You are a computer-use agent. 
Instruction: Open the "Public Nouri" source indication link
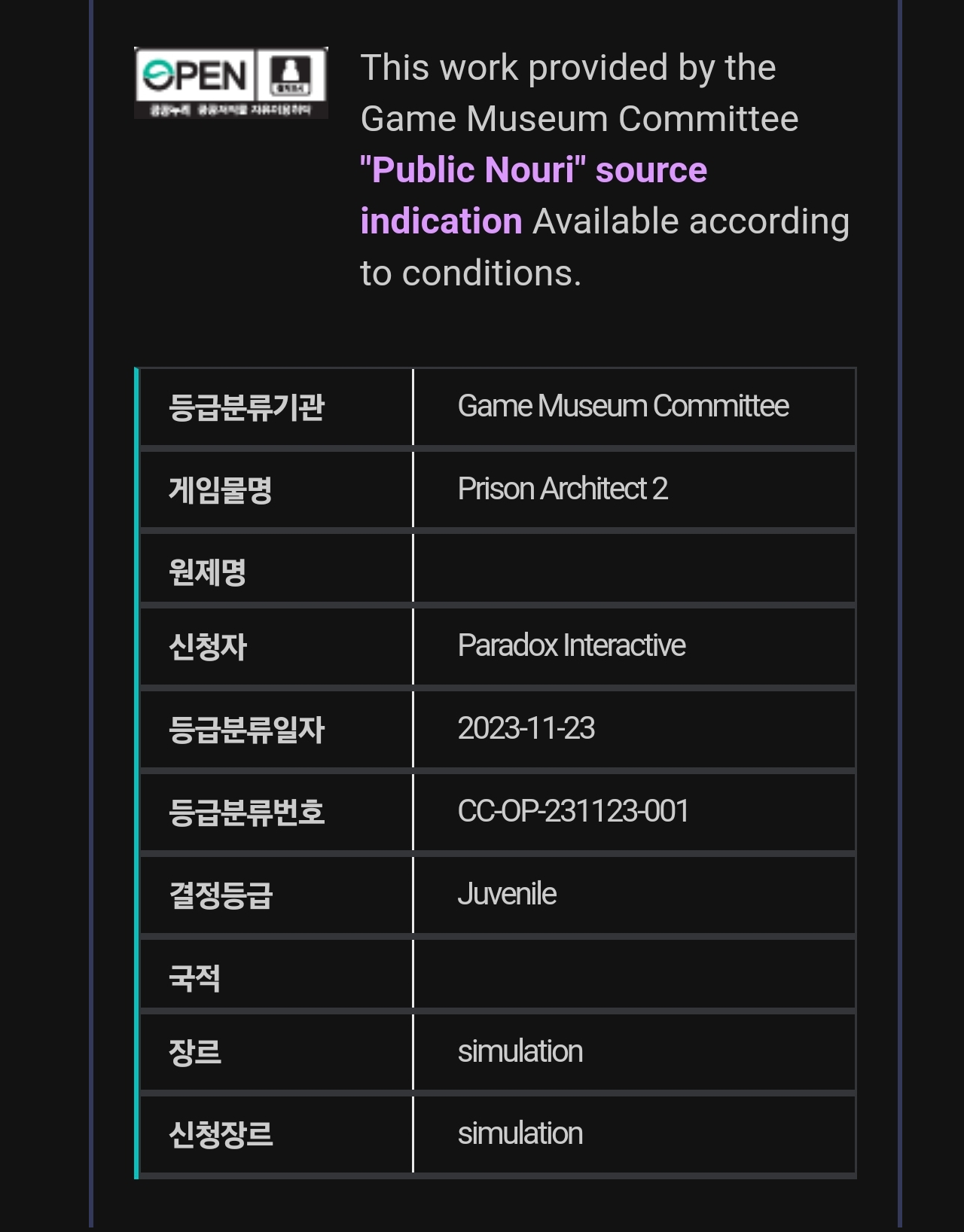tap(533, 195)
